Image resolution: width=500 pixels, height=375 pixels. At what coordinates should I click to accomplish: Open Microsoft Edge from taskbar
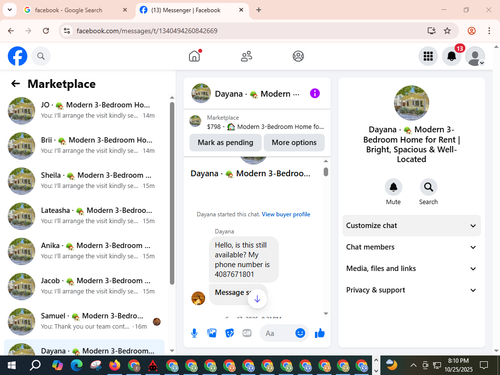(76, 365)
